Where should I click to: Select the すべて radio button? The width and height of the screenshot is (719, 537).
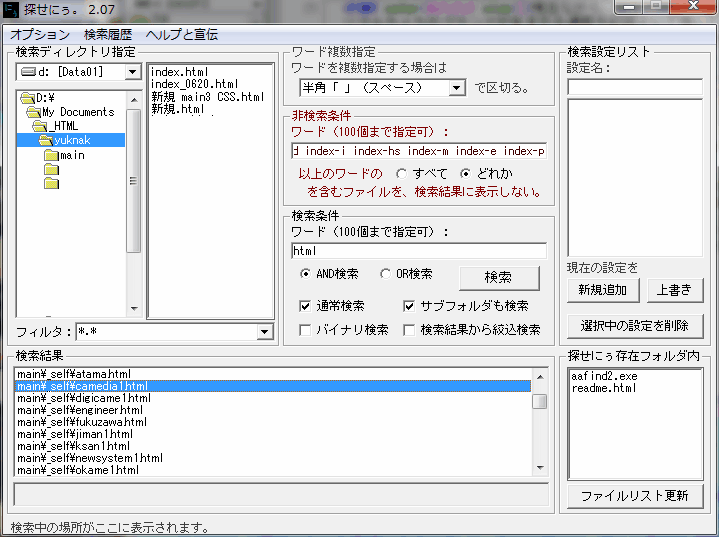click(x=402, y=174)
